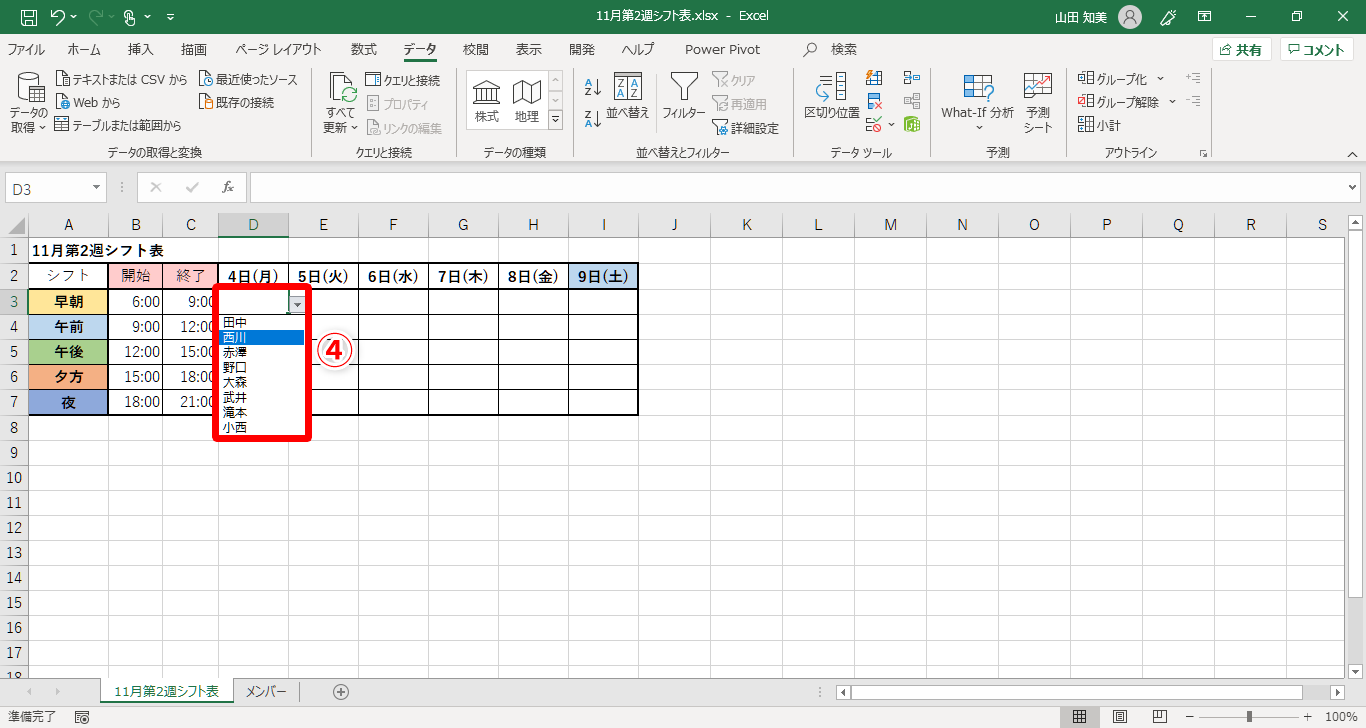
Task: Open 最近使ったソース
Action: [248, 79]
